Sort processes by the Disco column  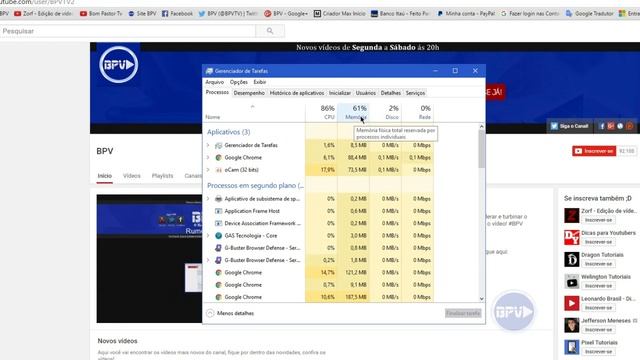[386, 112]
